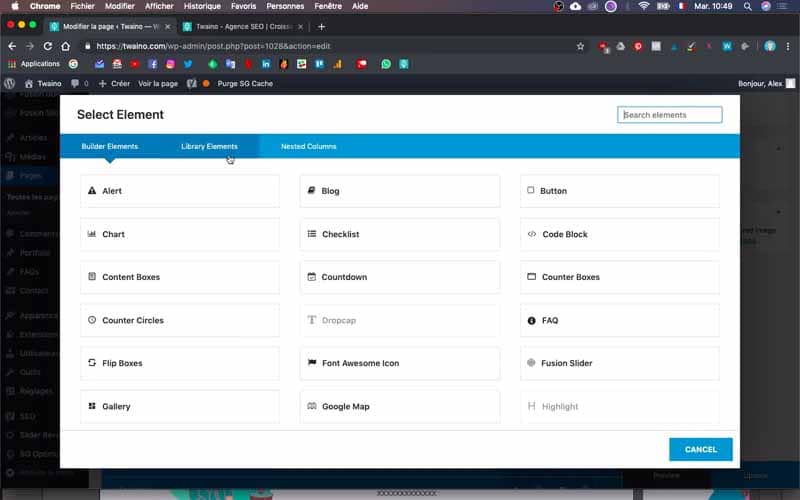Click the Fusion Slider element icon
The height and width of the screenshot is (500, 800).
coord(531,363)
